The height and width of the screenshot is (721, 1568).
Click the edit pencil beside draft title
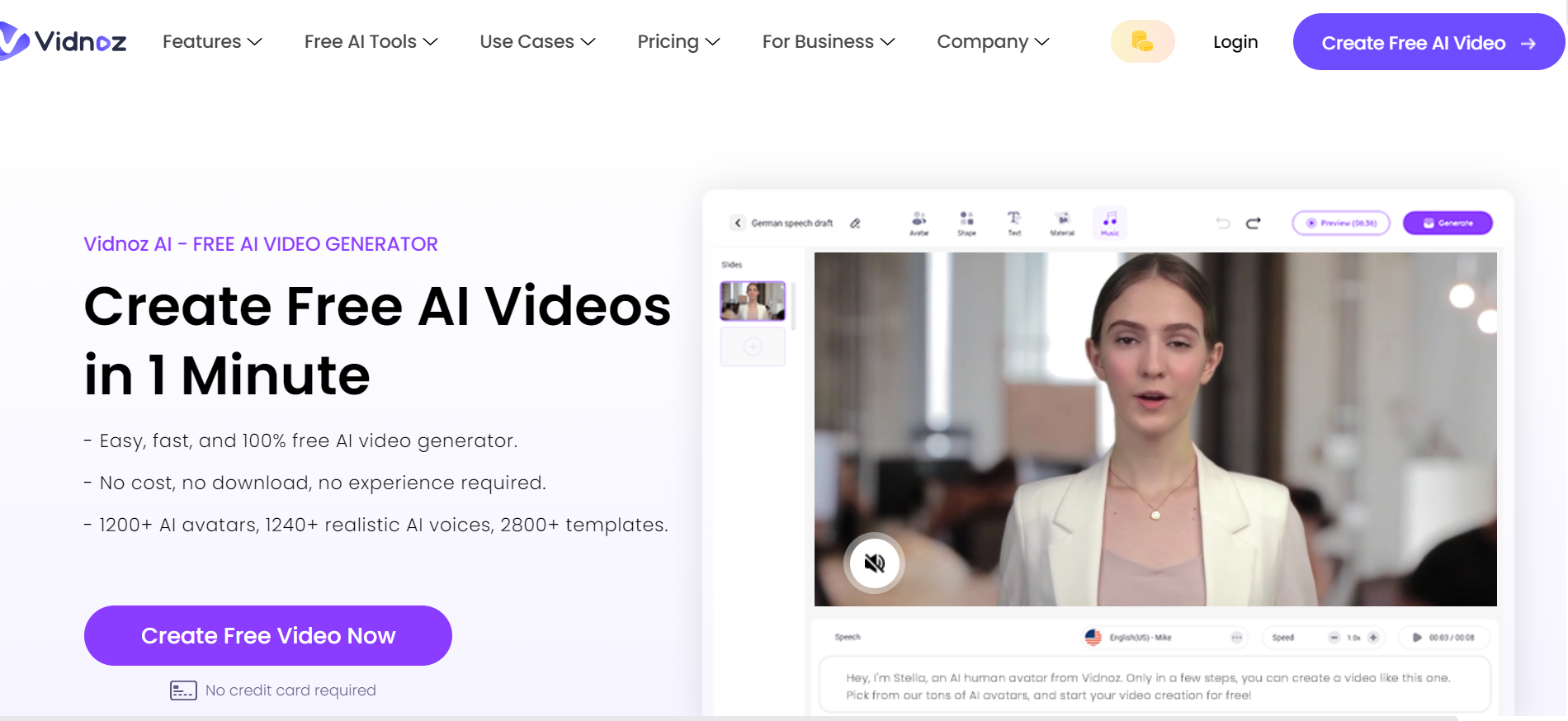855,223
